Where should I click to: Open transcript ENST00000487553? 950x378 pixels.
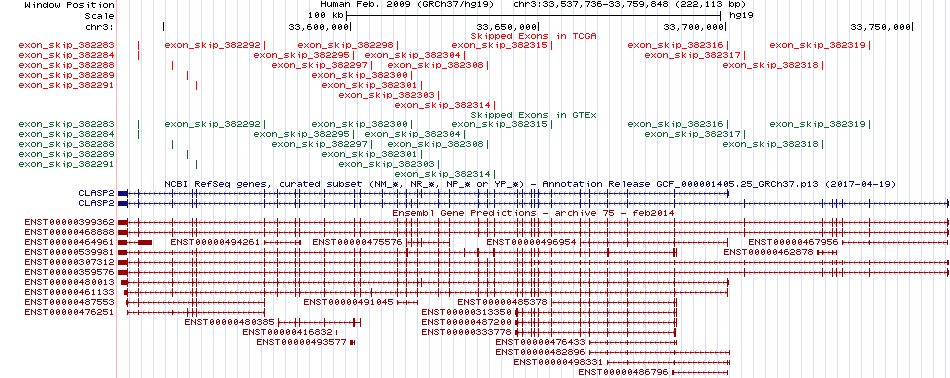(69, 302)
